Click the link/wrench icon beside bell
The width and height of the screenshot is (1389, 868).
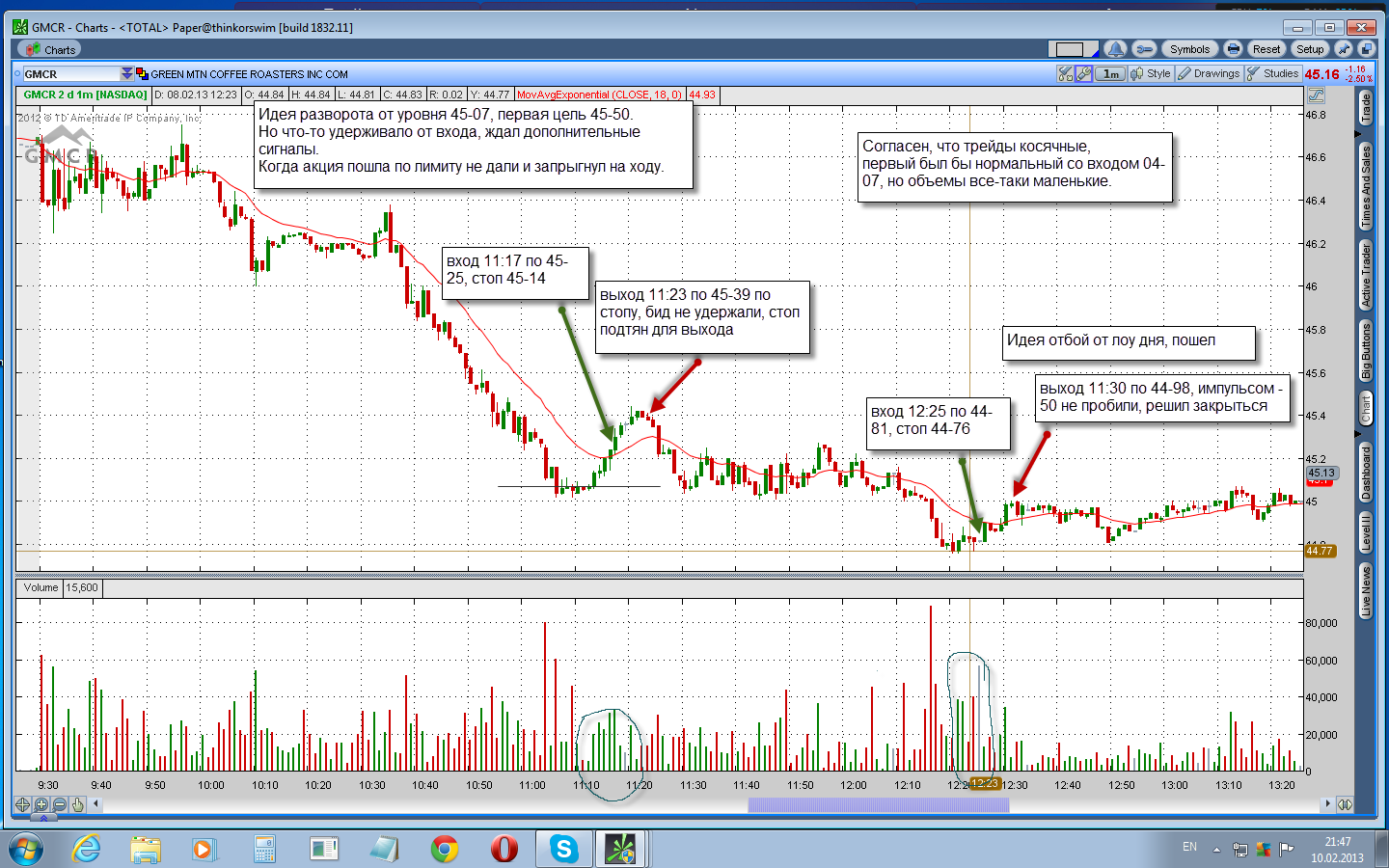click(x=1144, y=49)
